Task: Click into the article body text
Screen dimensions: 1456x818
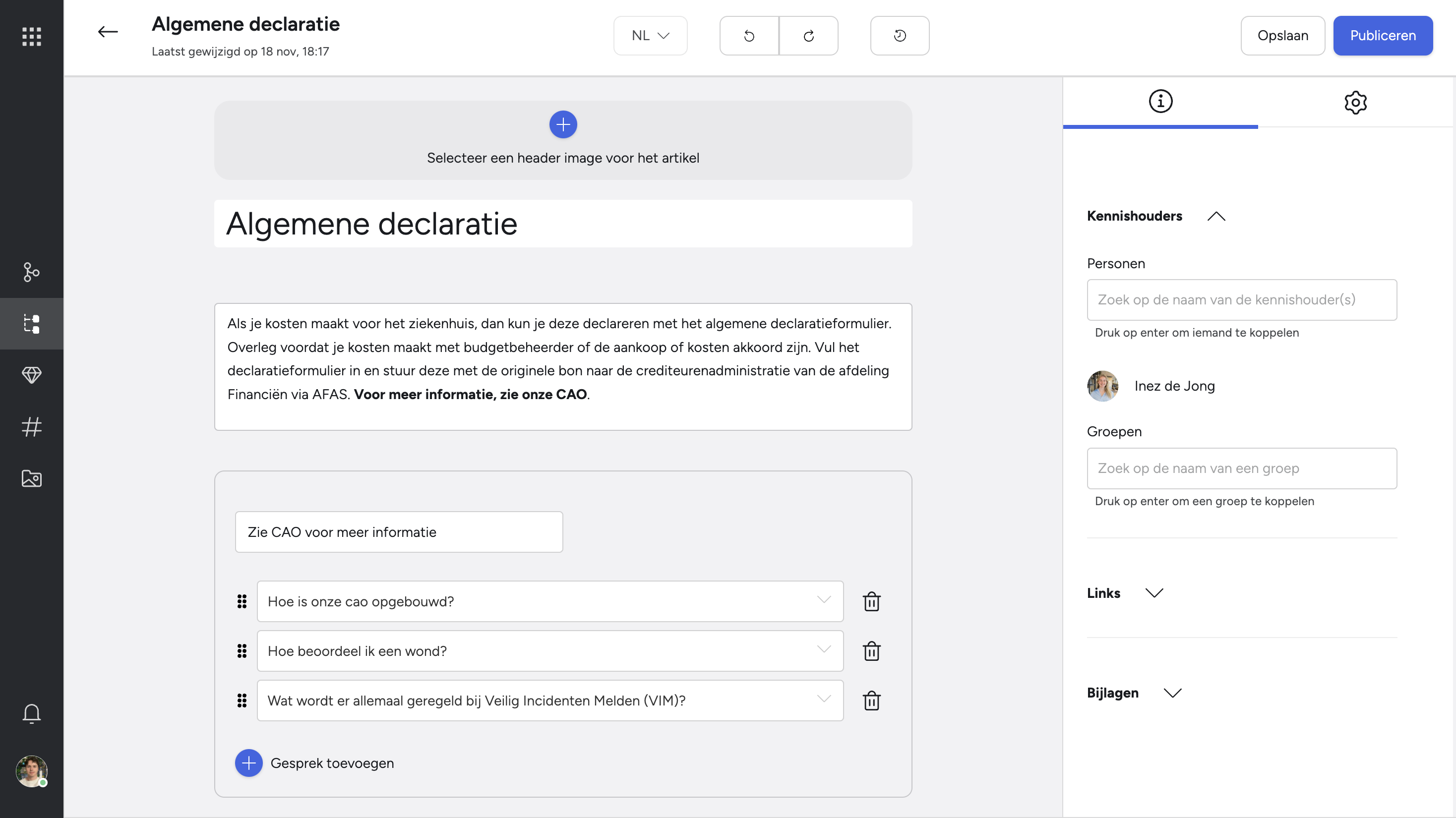Action: pyautogui.click(x=563, y=367)
